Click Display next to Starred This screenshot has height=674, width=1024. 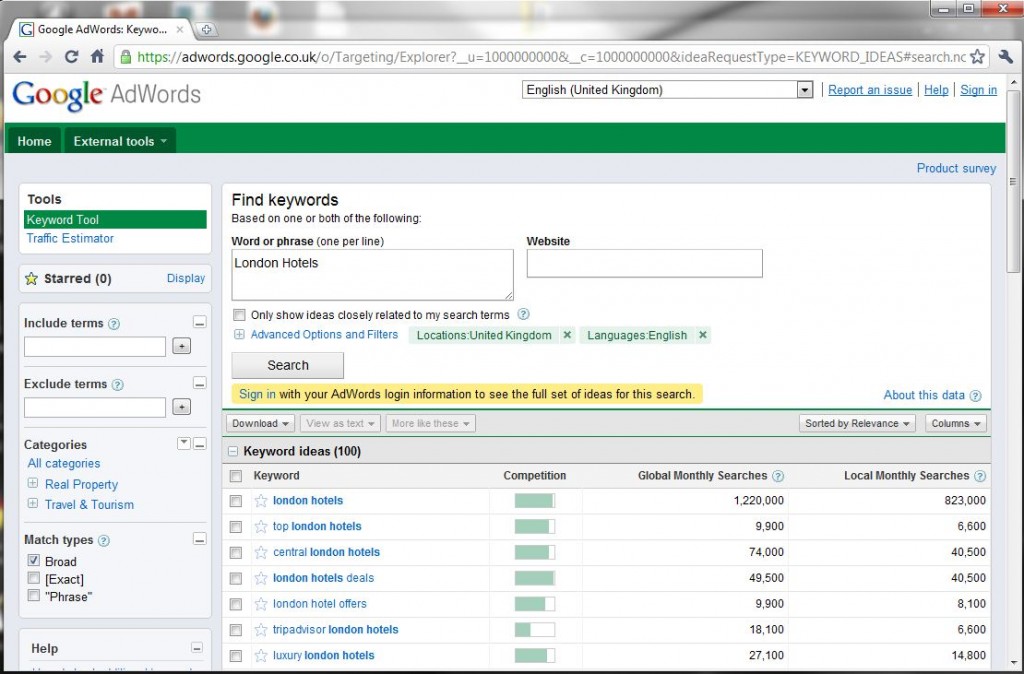pyautogui.click(x=185, y=278)
